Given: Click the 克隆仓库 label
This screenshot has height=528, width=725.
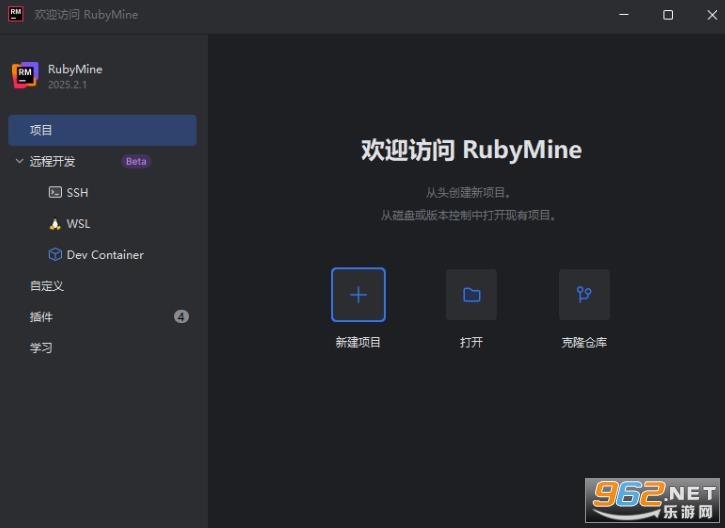Looking at the screenshot, I should (584, 343).
